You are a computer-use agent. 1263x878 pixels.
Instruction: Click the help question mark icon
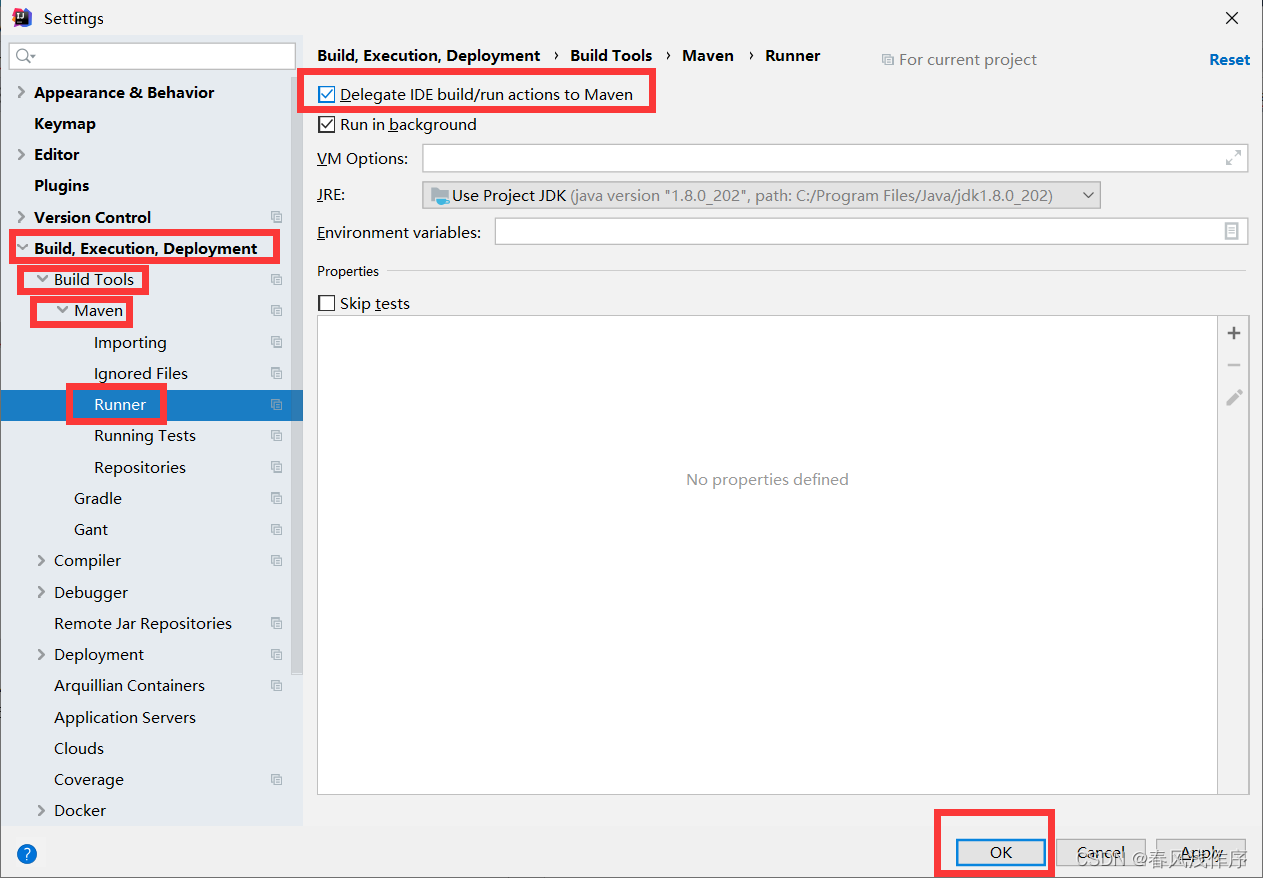pos(27,854)
